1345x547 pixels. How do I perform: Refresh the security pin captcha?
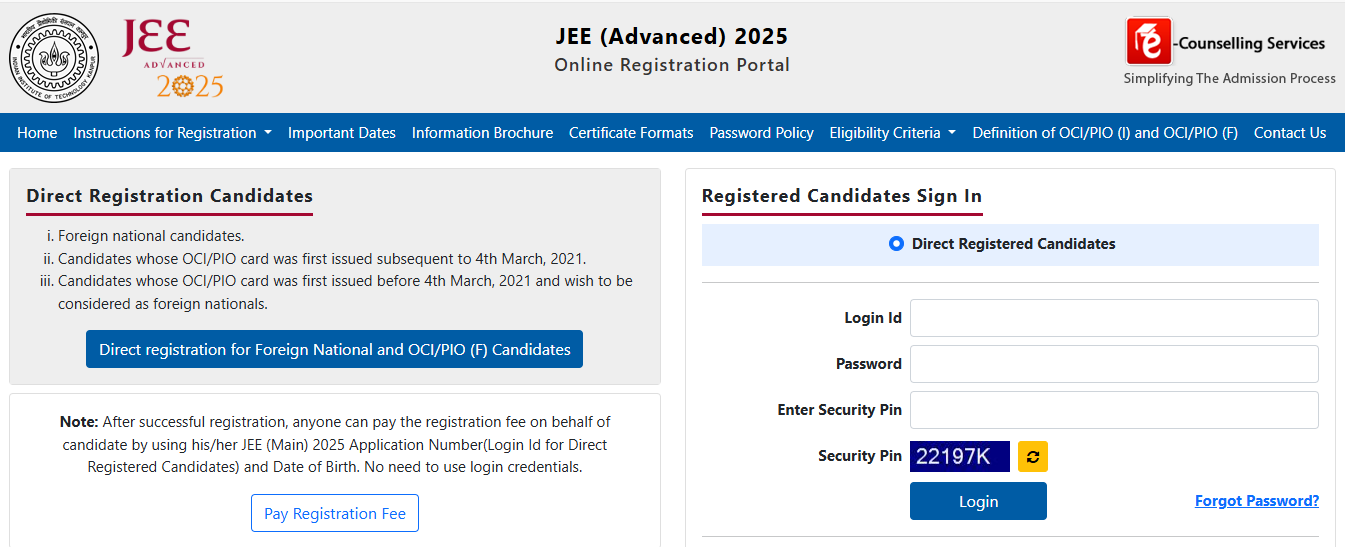pos(1033,457)
